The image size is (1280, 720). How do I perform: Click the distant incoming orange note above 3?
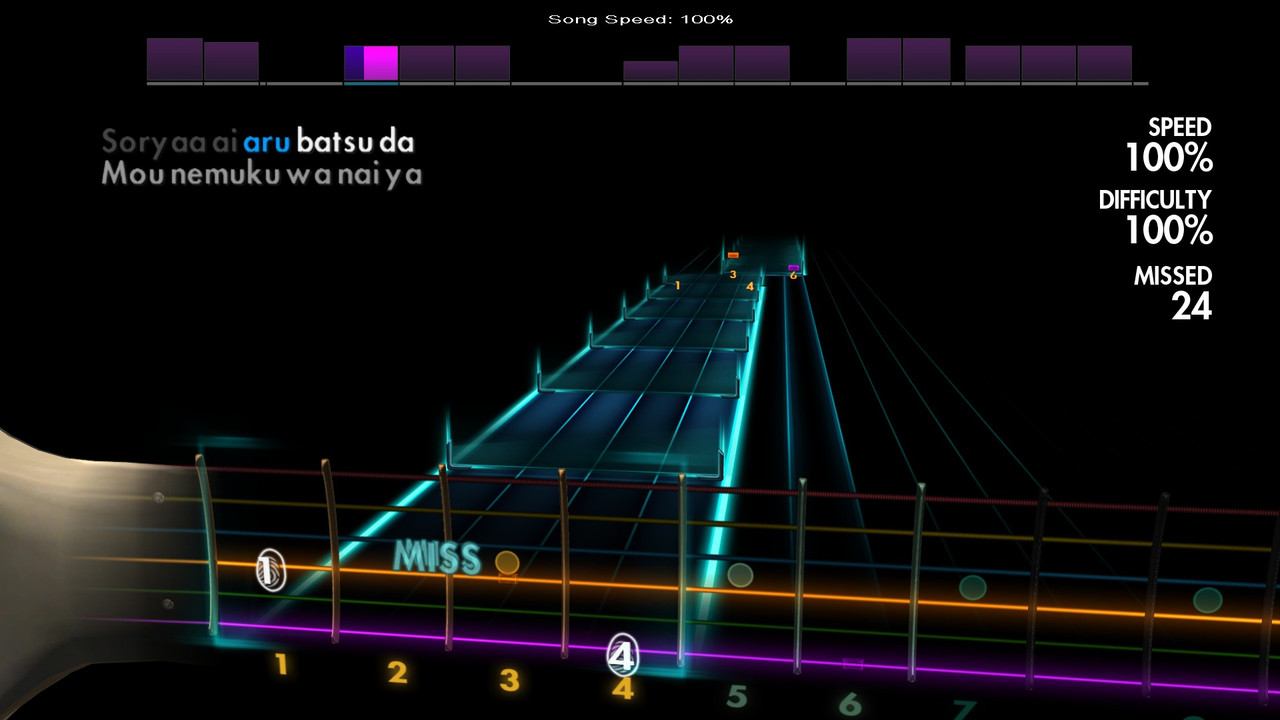pos(733,255)
